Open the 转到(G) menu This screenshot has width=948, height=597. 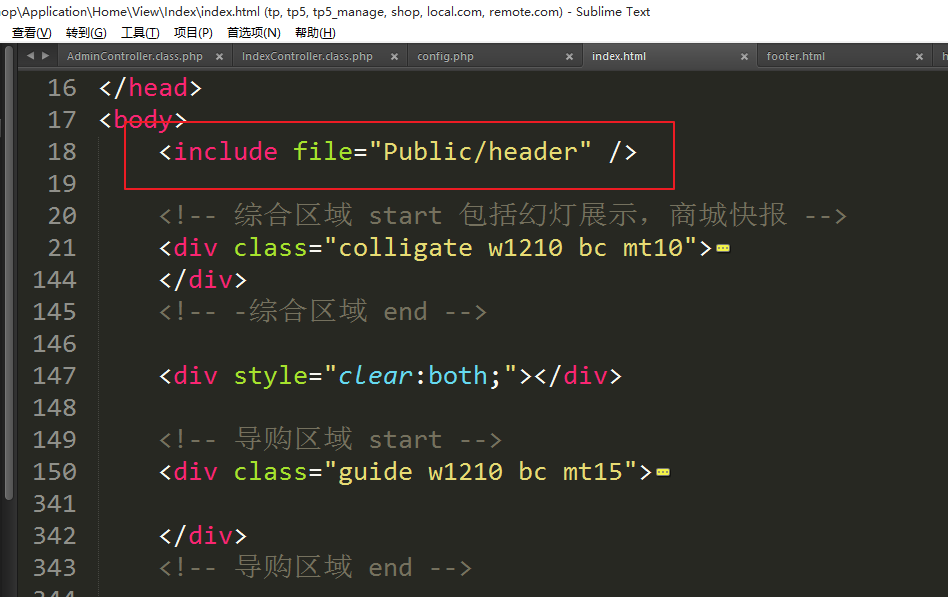click(86, 33)
